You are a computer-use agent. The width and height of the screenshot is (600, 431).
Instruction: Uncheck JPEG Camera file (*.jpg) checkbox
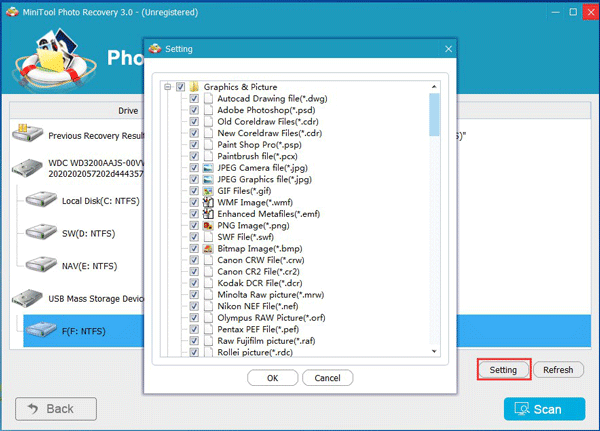coord(194,168)
